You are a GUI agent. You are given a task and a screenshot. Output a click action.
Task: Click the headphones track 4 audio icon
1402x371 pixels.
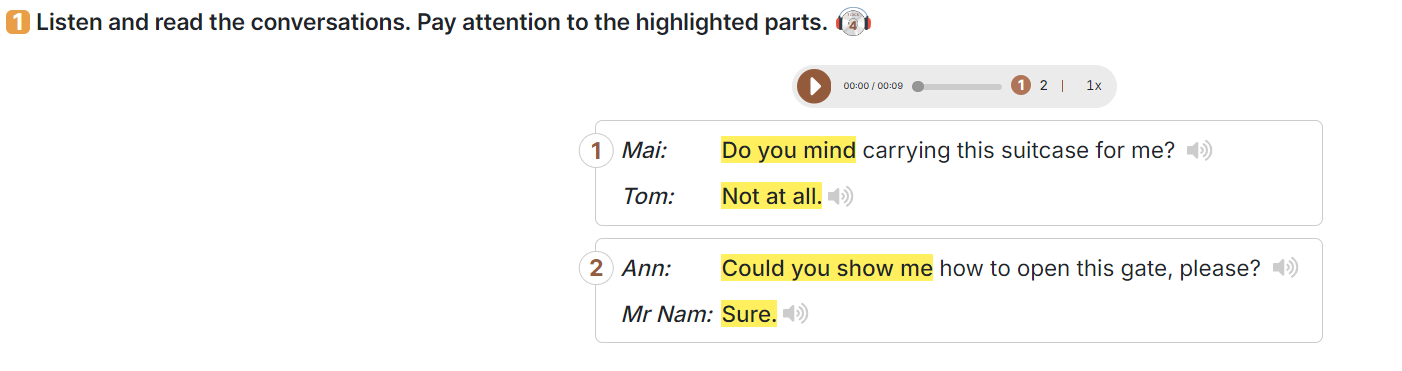(854, 22)
